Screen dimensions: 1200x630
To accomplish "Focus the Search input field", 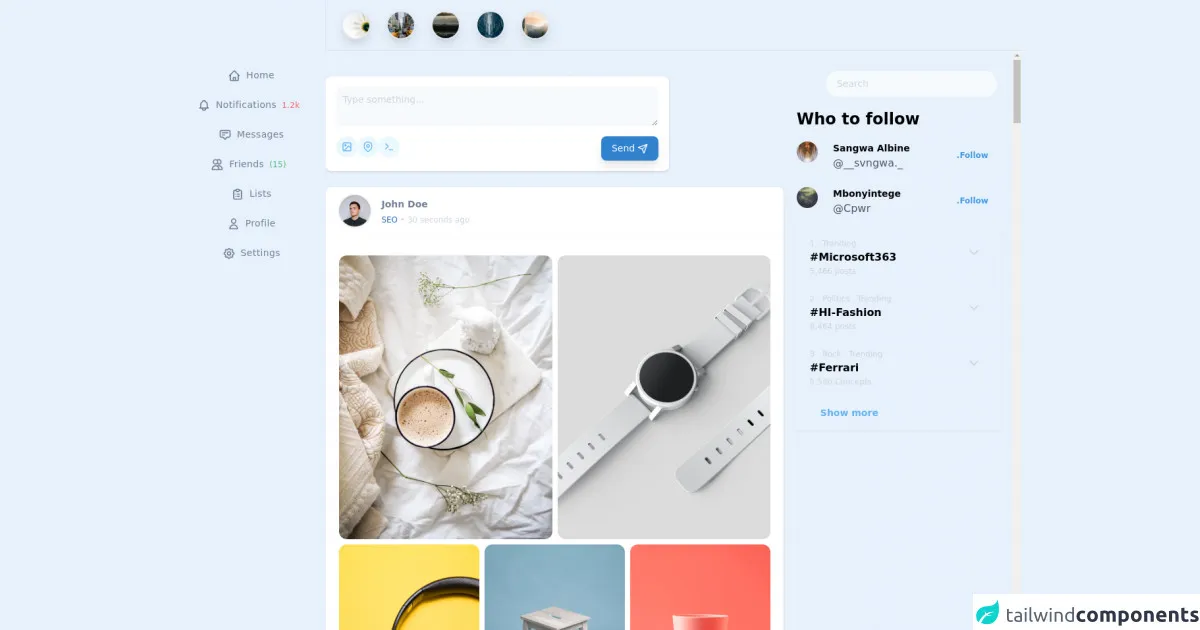I will (911, 84).
